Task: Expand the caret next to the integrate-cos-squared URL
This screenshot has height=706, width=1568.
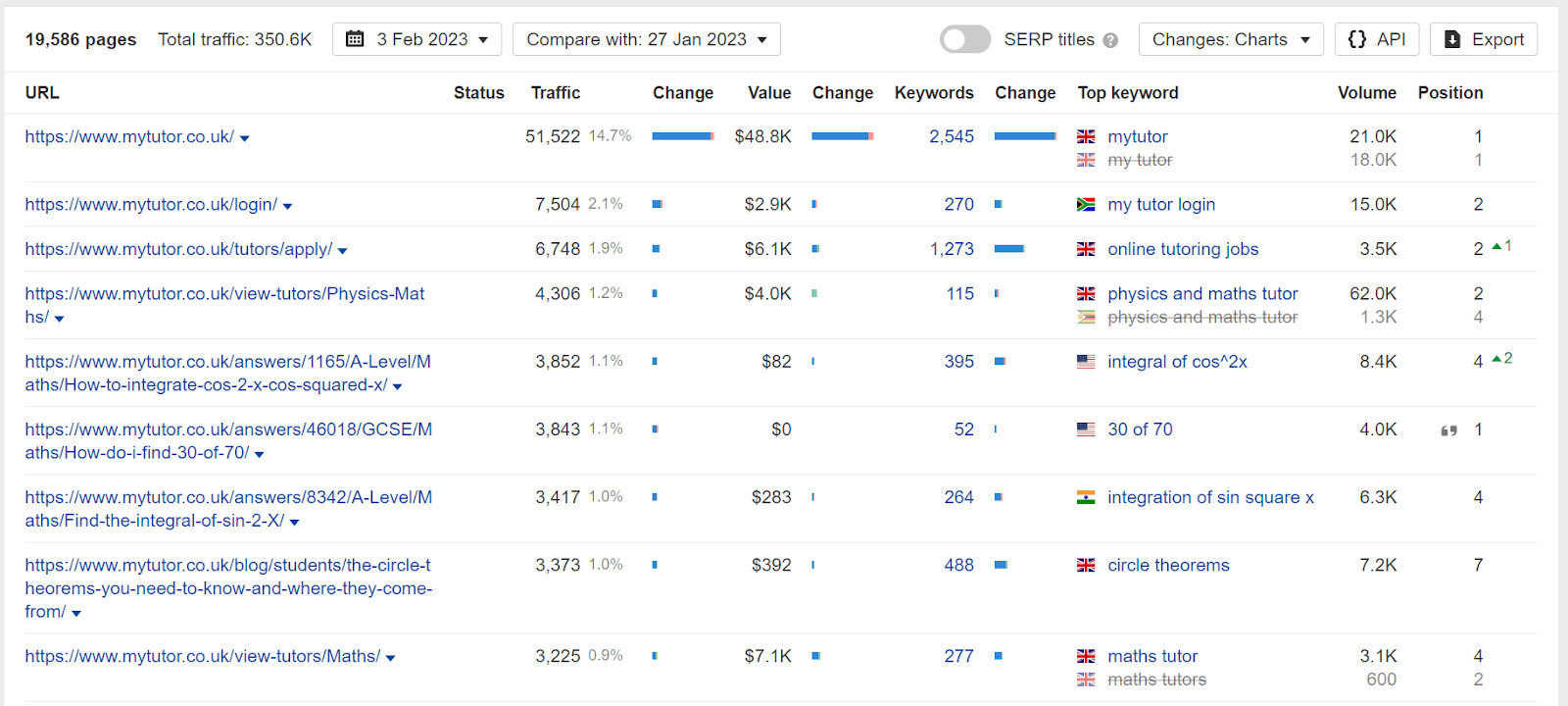Action: pyautogui.click(x=397, y=386)
